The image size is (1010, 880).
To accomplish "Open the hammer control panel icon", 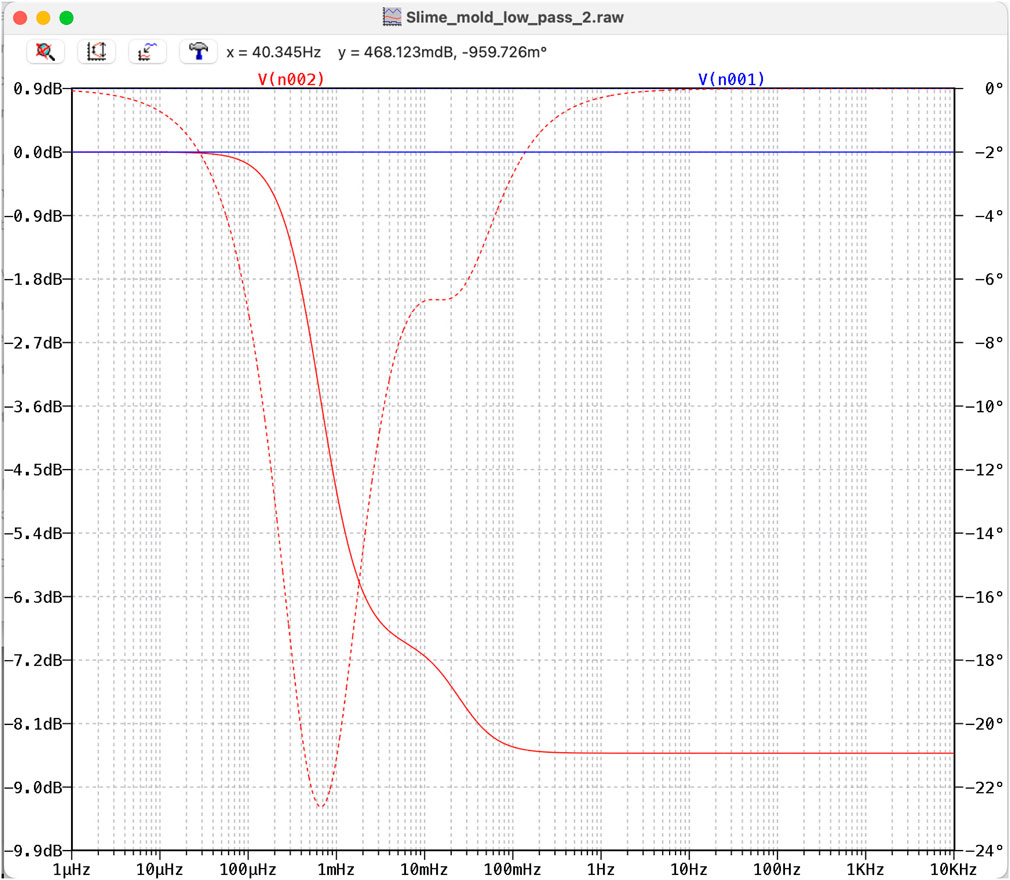I will click(x=199, y=51).
